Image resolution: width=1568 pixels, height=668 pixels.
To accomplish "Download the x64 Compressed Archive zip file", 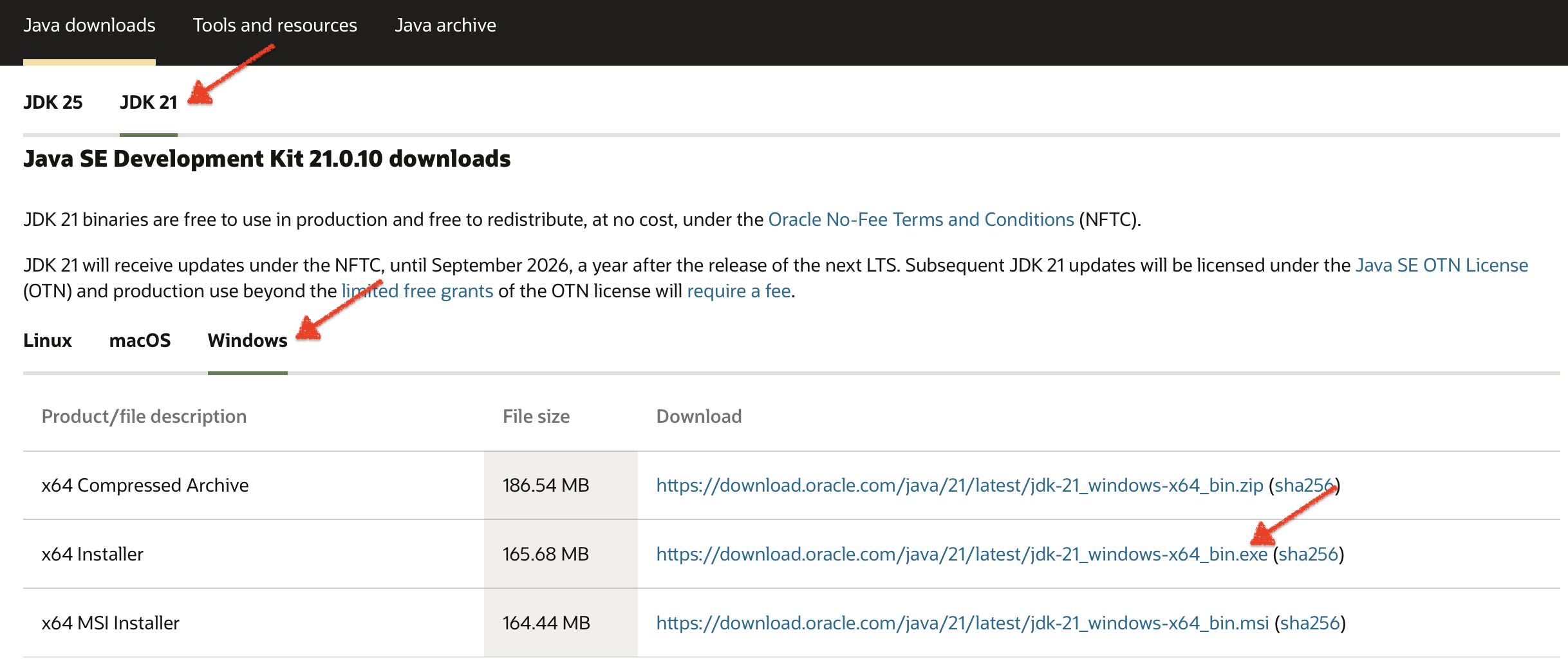I will (958, 485).
